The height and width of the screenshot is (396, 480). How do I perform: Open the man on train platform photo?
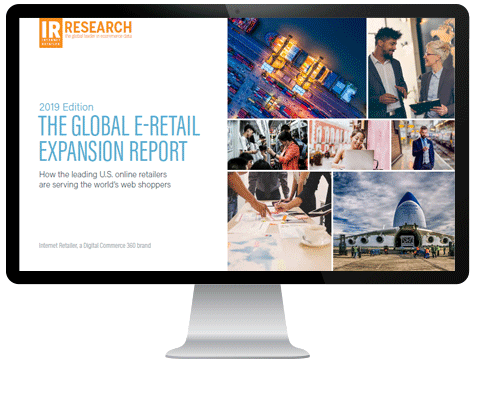tap(423, 145)
